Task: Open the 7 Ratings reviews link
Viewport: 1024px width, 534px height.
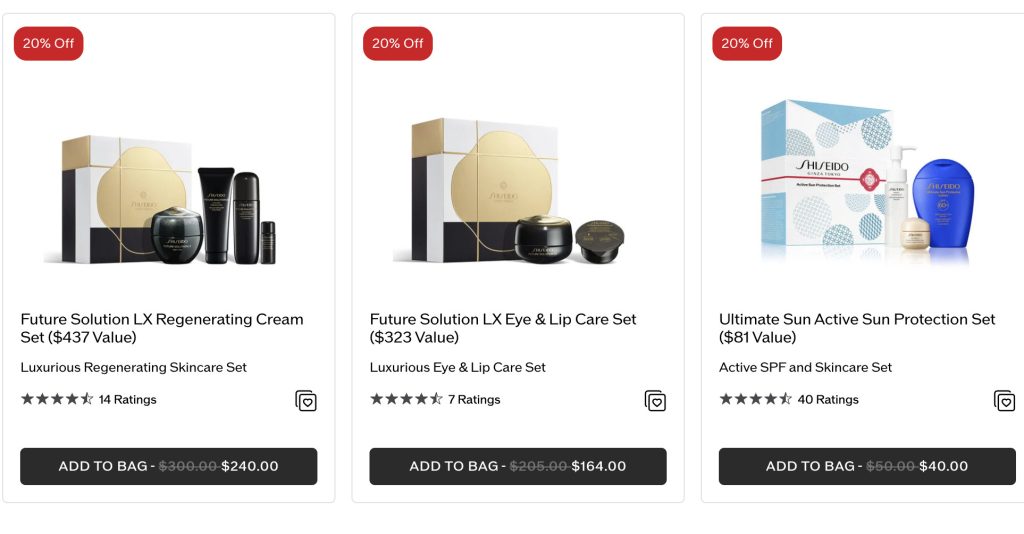Action: click(474, 399)
